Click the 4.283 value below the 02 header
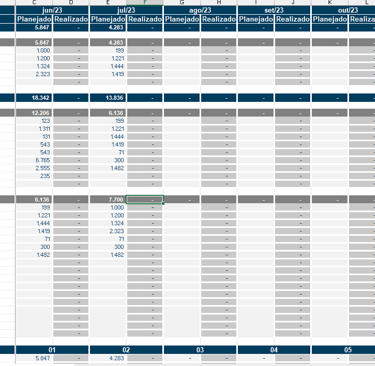 point(108,358)
